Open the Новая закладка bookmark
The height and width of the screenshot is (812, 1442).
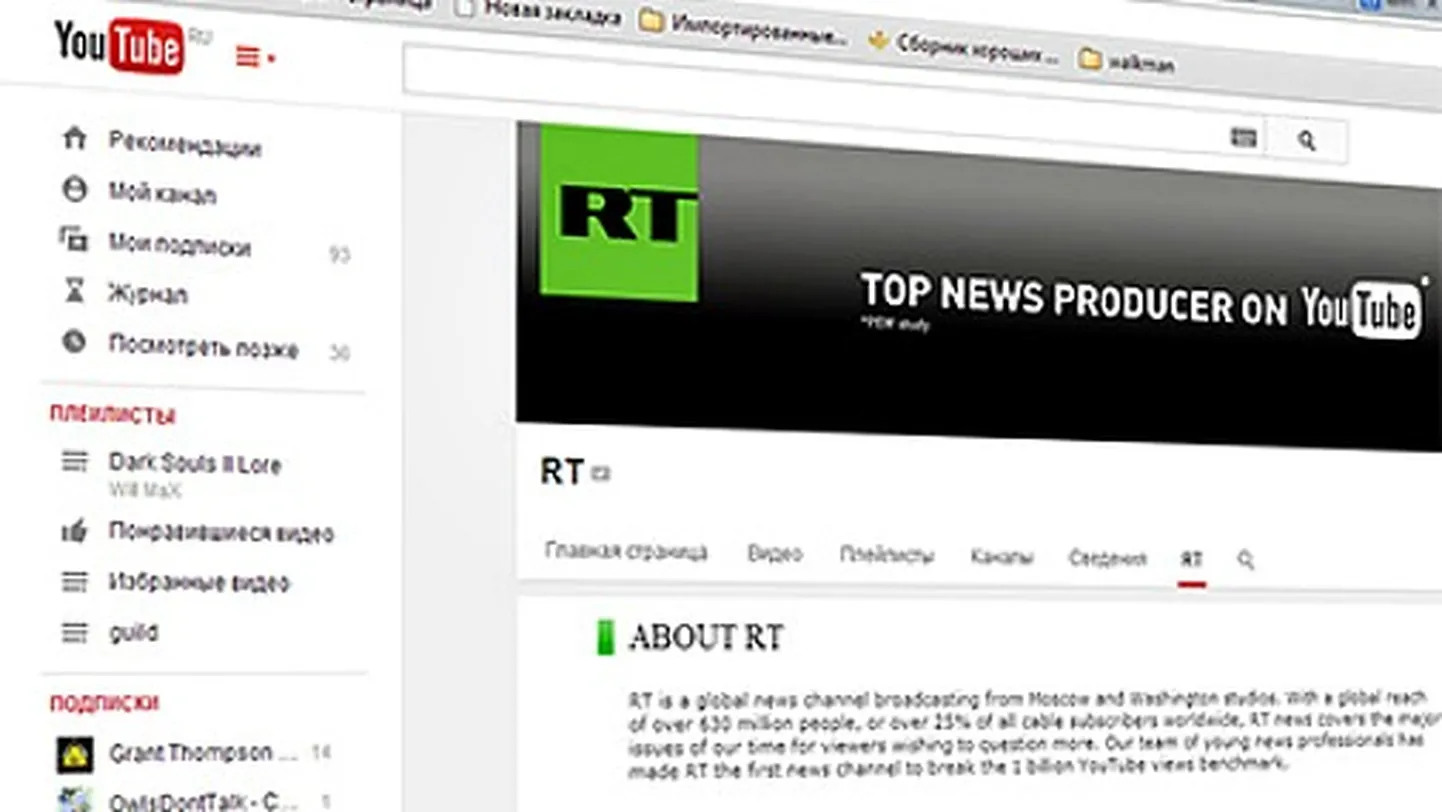coord(540,13)
